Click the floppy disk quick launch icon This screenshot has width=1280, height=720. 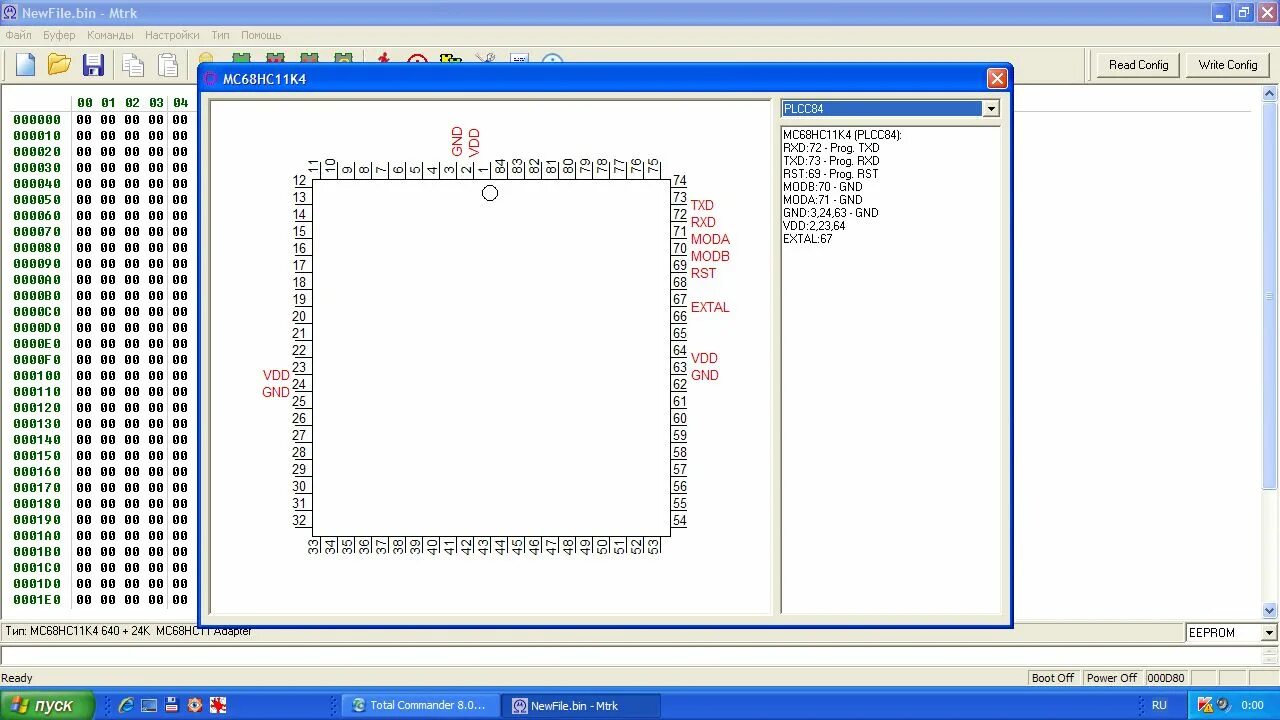[x=172, y=705]
